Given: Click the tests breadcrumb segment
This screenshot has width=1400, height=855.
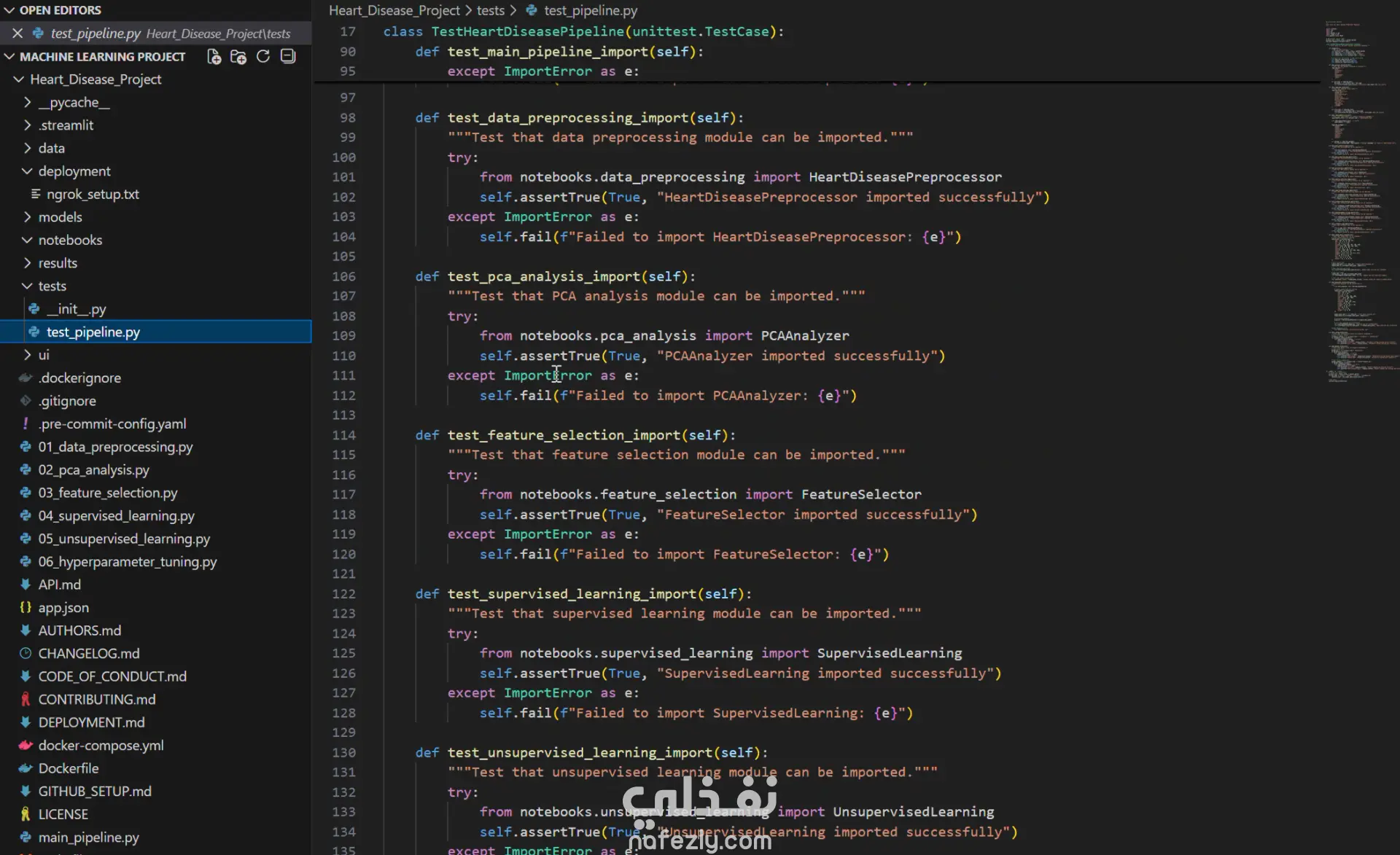Looking at the screenshot, I should 490,10.
